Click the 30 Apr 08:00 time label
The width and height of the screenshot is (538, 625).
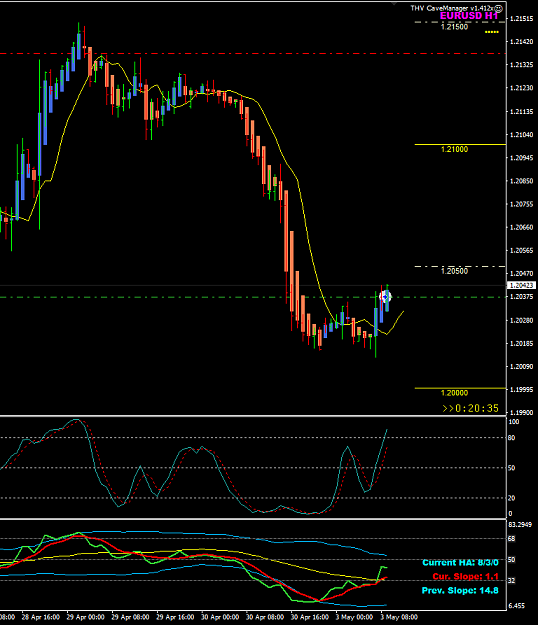pyautogui.click(x=265, y=617)
